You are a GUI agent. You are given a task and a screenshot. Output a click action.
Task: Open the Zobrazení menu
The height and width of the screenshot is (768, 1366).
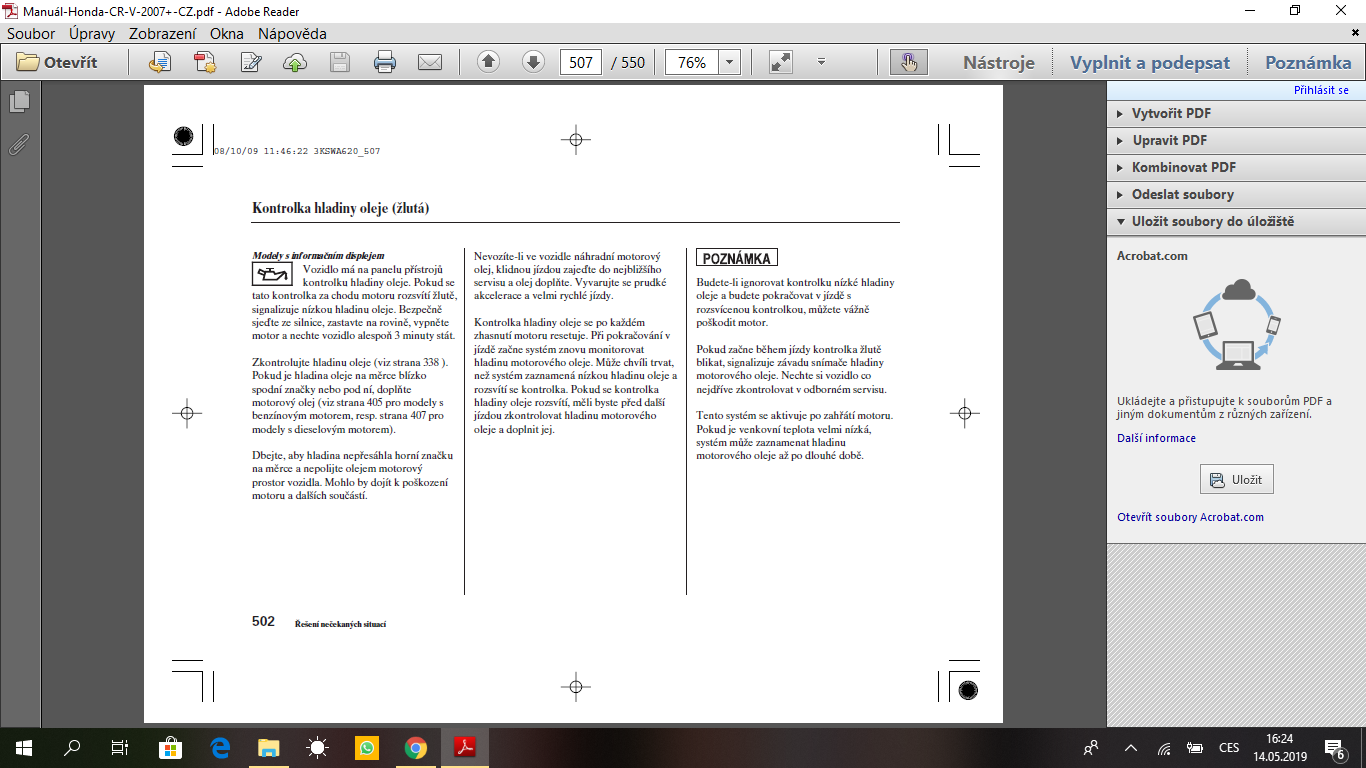[x=162, y=33]
